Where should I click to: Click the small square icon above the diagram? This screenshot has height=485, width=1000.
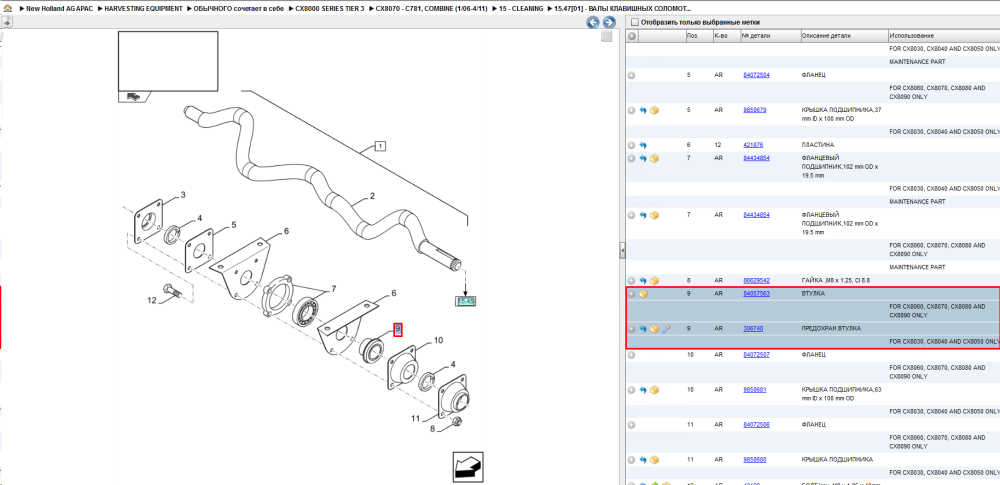tap(607, 37)
